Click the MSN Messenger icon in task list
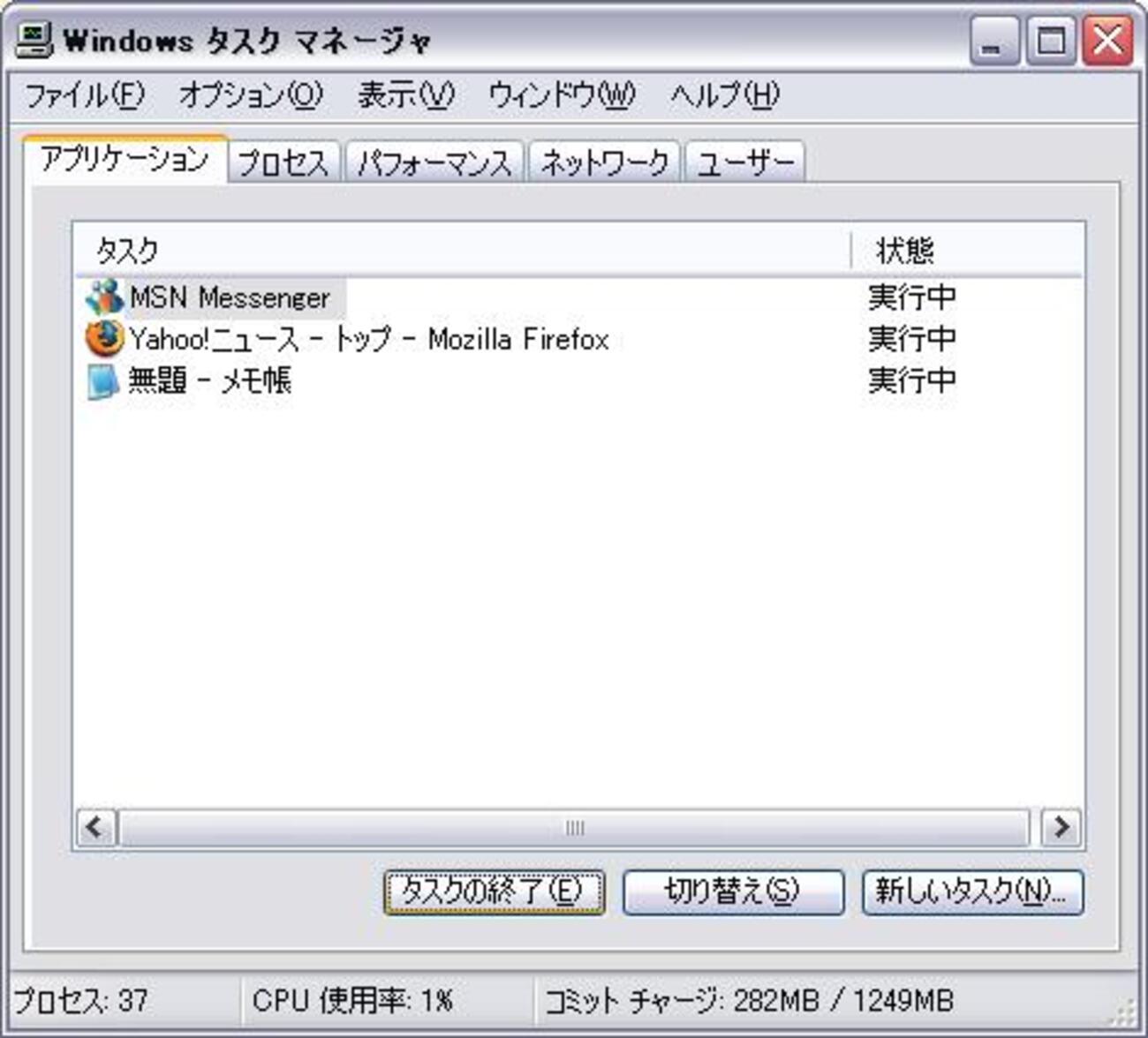The image size is (1148, 1038). tap(104, 297)
